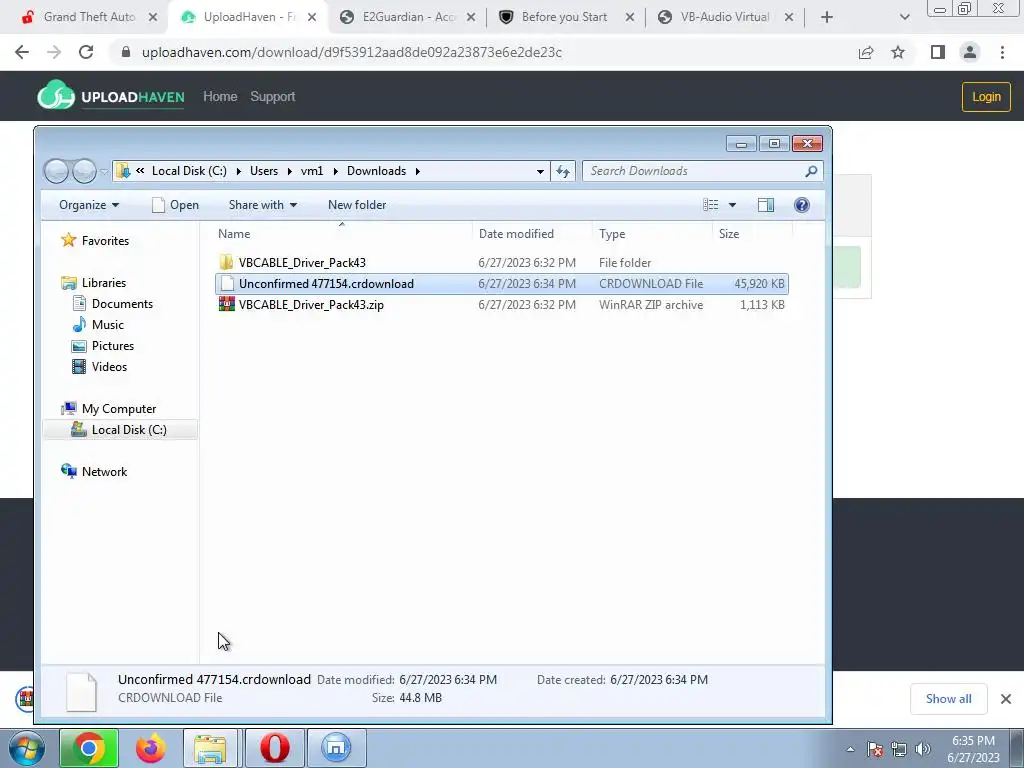Click Local Disk (C:) breadcrumb
The width and height of the screenshot is (1024, 768).
pyautogui.click(x=189, y=171)
